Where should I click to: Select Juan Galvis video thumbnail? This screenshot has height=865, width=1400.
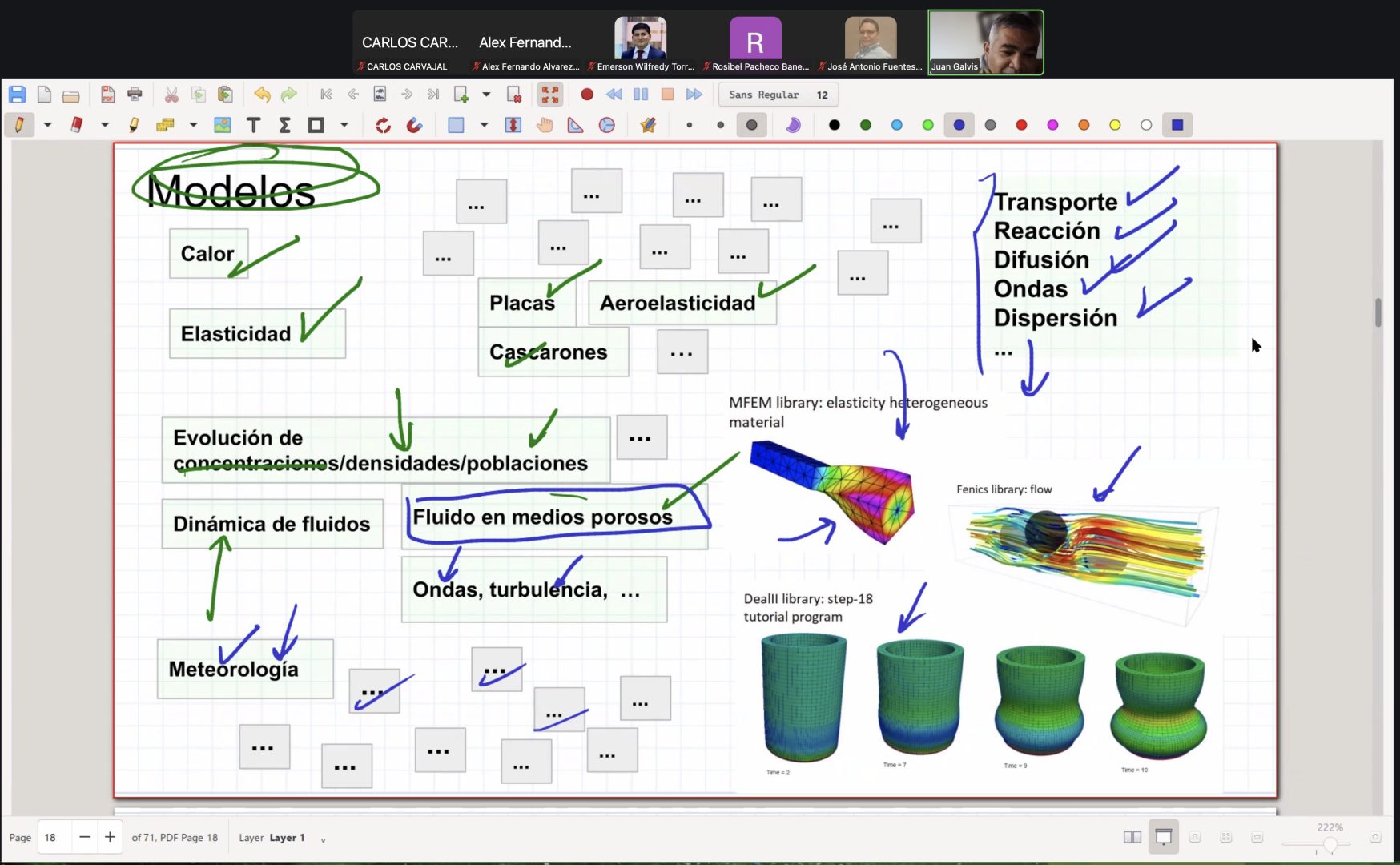tap(985, 42)
